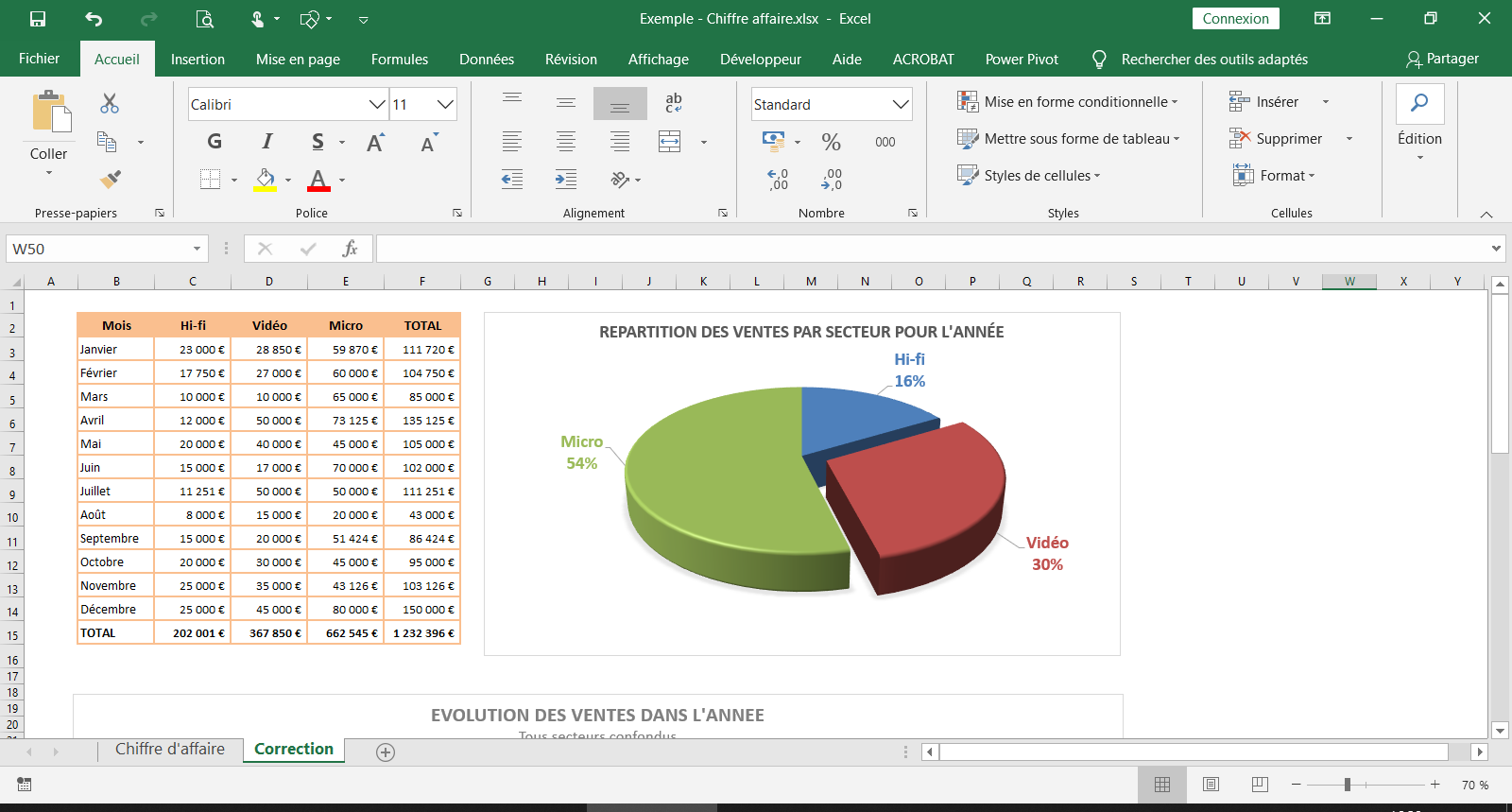Switch to Chiffre d'affaire sheet tab
Screen dimensions: 1512x812
pyautogui.click(x=170, y=750)
